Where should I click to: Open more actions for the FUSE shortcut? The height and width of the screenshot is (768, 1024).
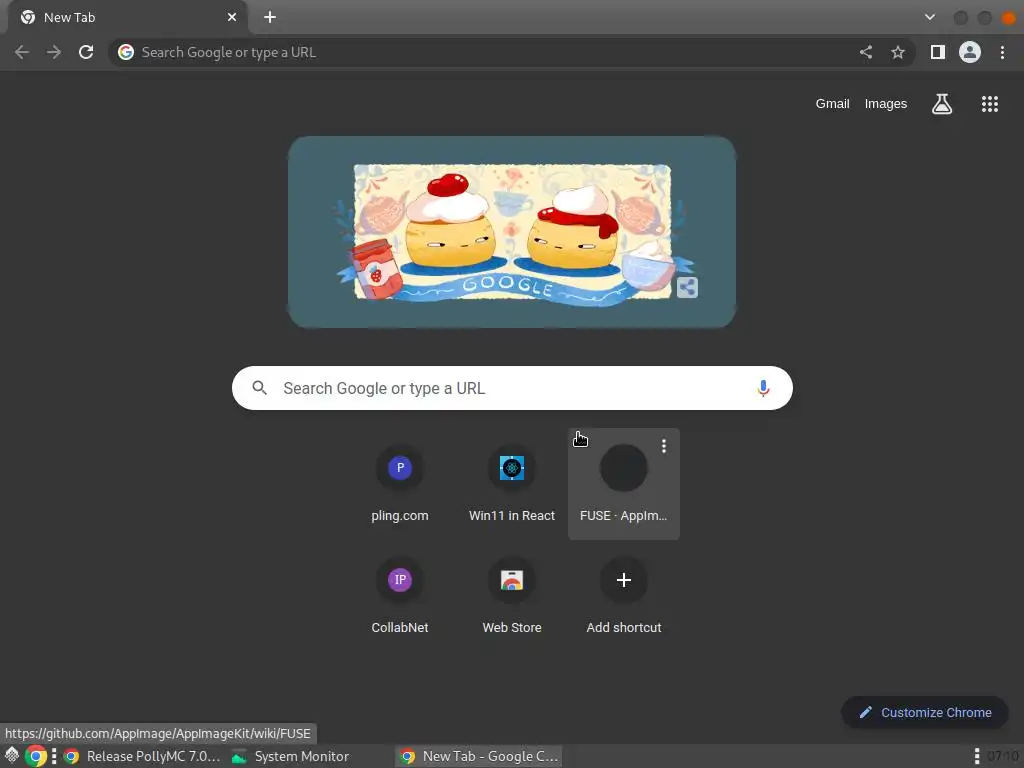[x=664, y=446]
